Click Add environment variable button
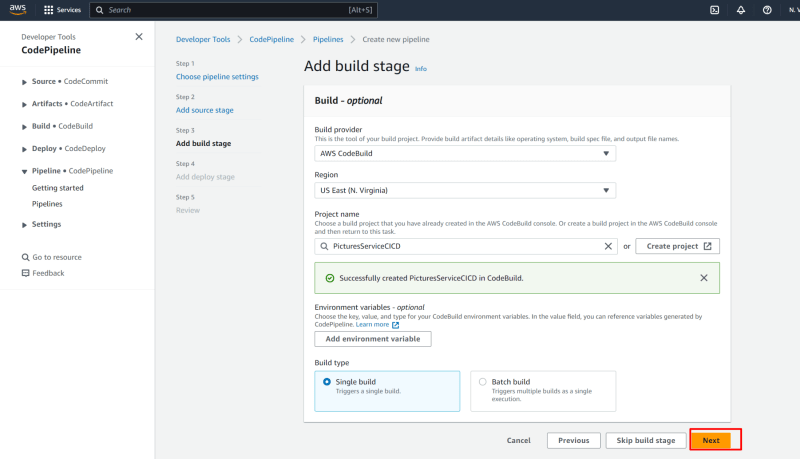The image size is (800, 459). [373, 339]
